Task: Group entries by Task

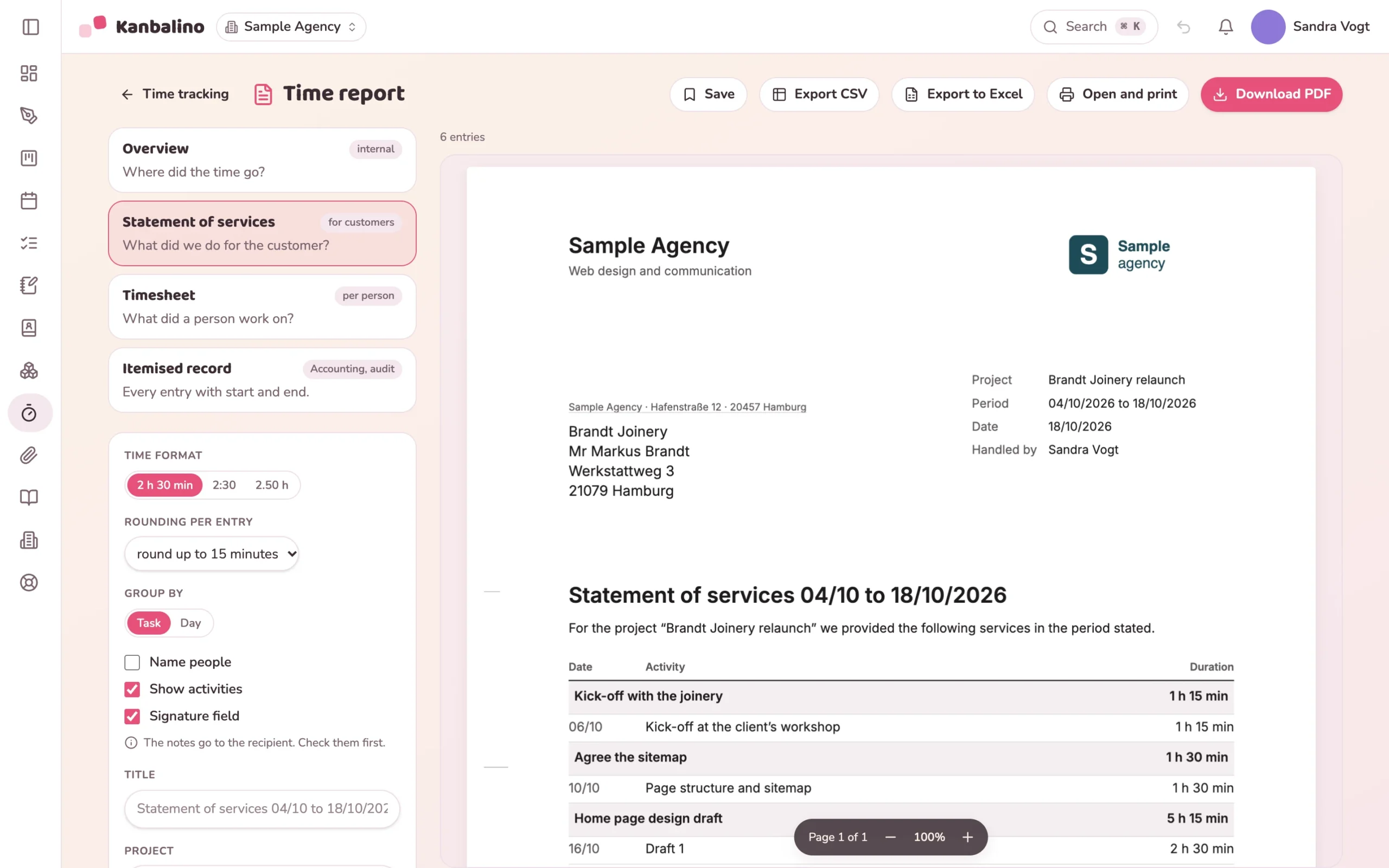Action: tap(149, 623)
